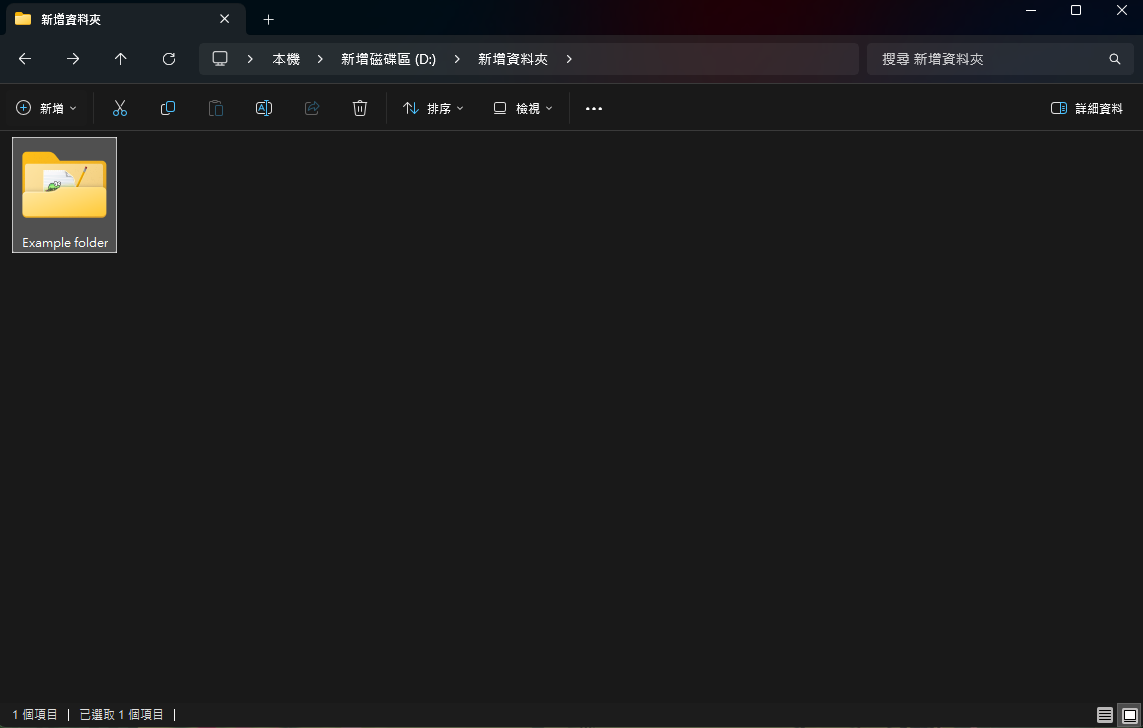Open the 排序 sort dropdown
The width and height of the screenshot is (1143, 728).
[x=433, y=107]
